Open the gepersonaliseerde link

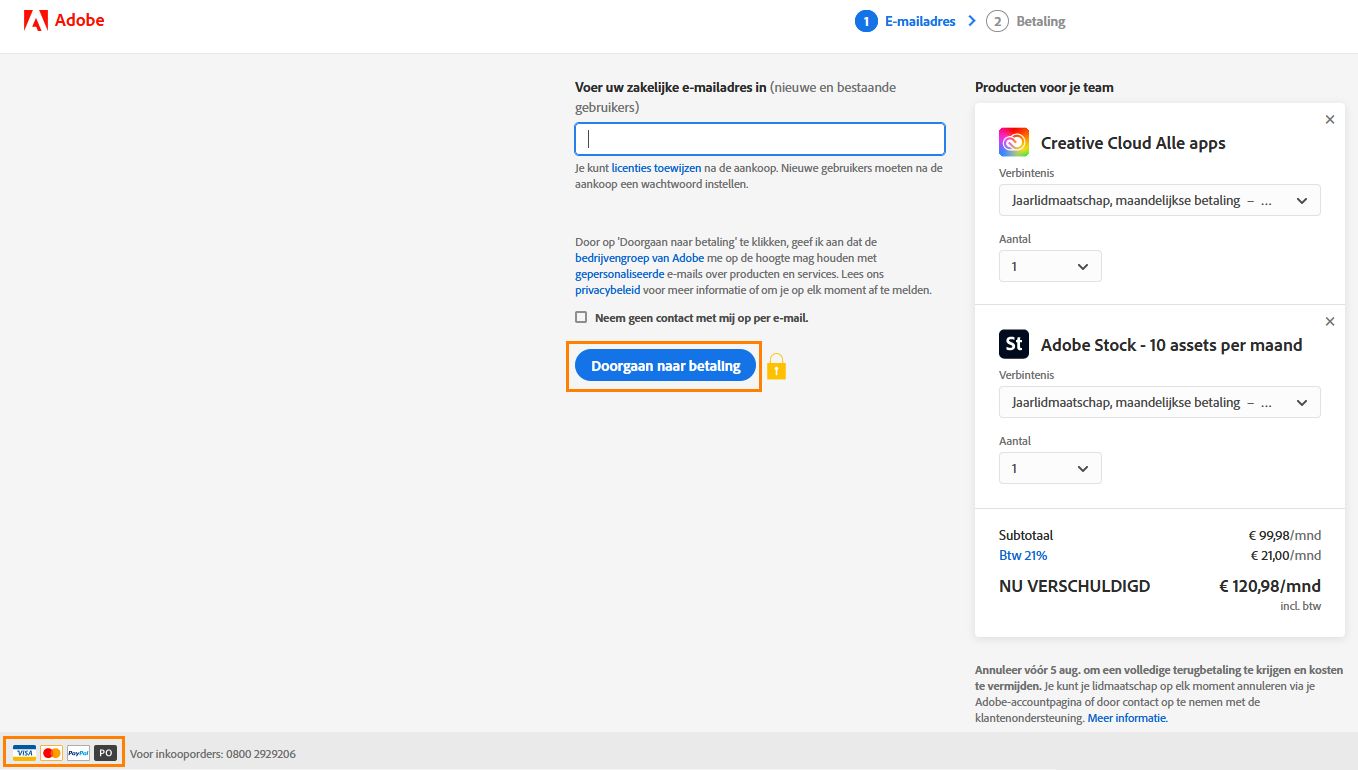619,274
